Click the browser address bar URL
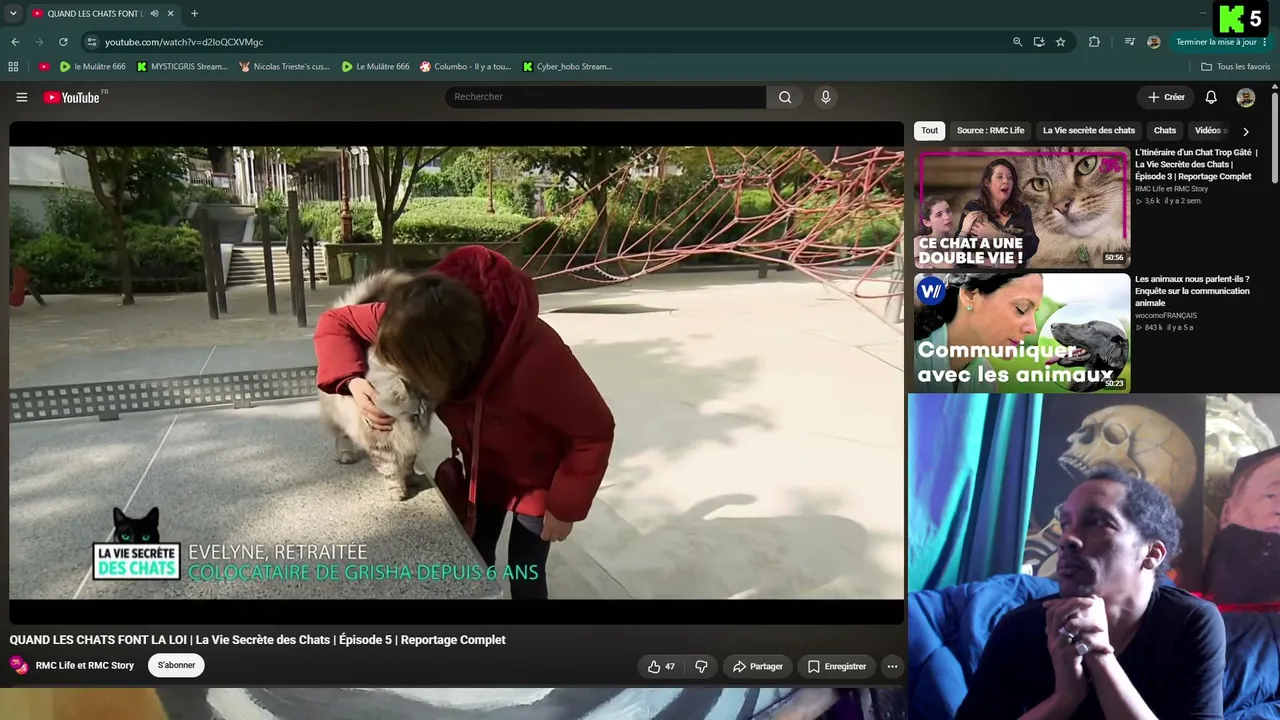Screen dimensions: 1280x720 point(184,42)
